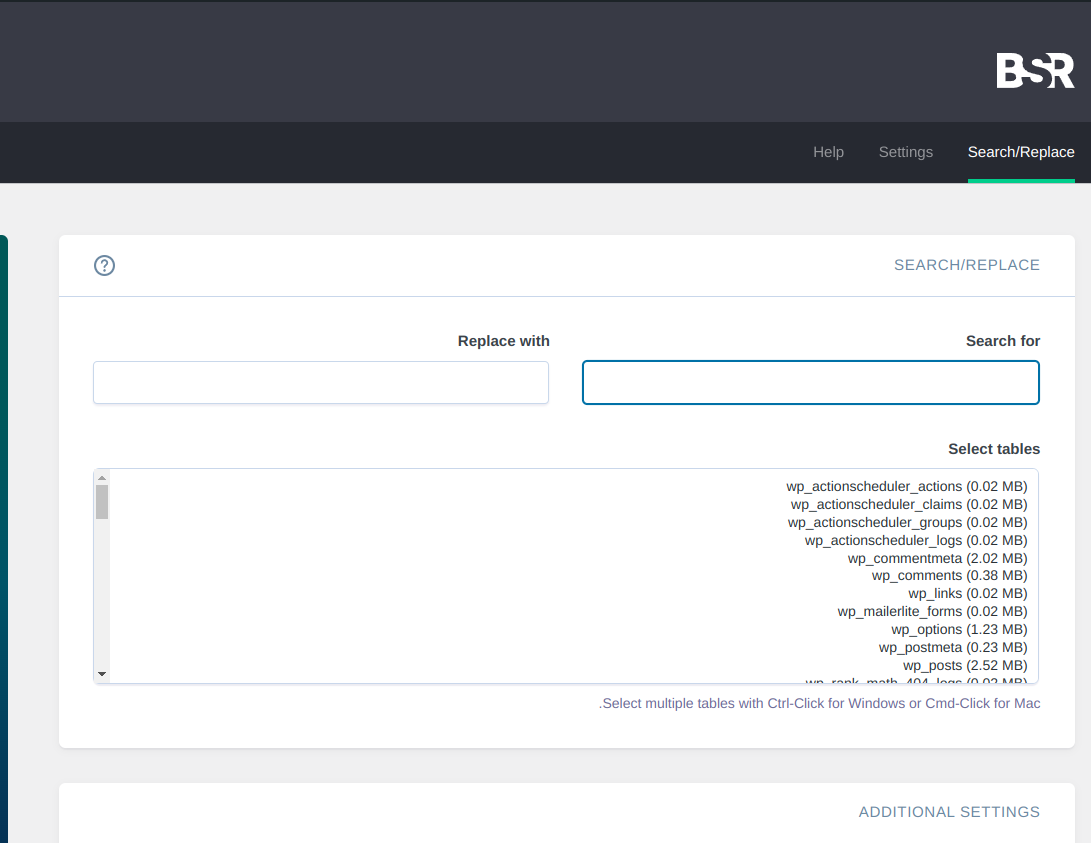
Task: Open the Settings tab
Action: tap(905, 152)
